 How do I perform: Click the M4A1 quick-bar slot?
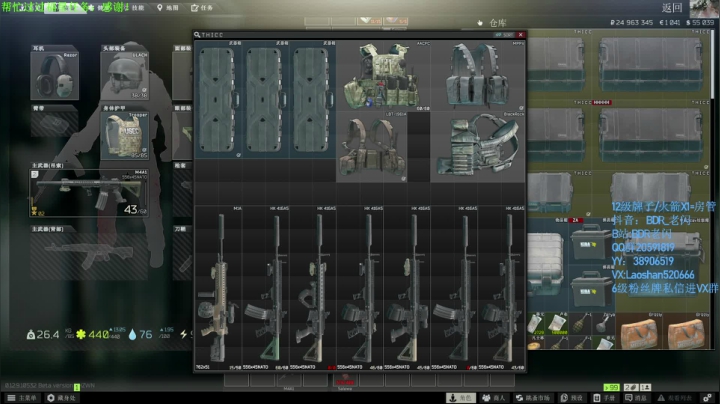[x=289, y=381]
